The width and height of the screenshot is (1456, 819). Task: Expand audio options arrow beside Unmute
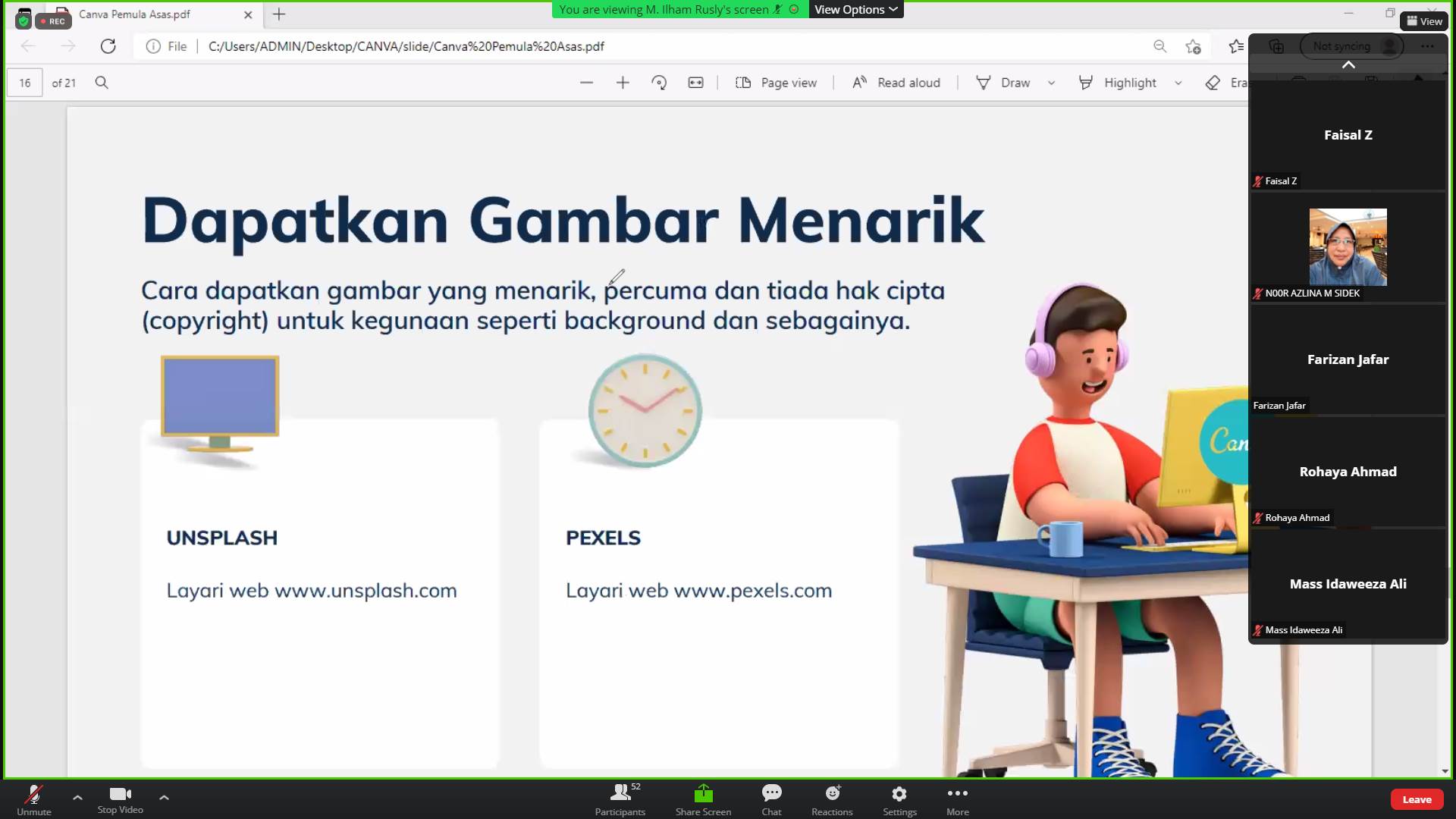click(77, 797)
